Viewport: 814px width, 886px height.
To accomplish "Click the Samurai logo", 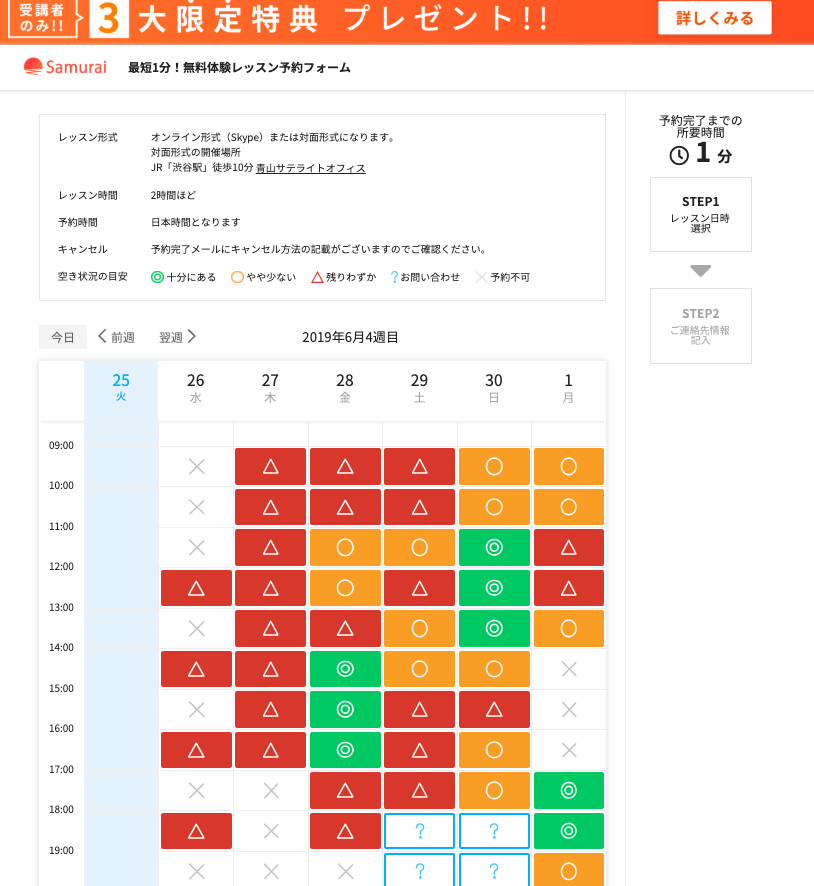I will tap(65, 67).
